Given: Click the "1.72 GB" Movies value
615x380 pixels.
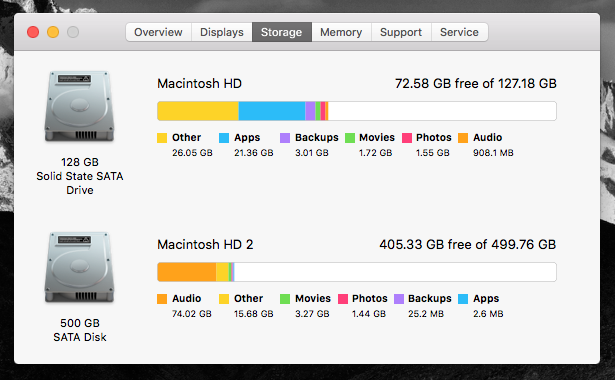Looking at the screenshot, I should pyautogui.click(x=375, y=153).
